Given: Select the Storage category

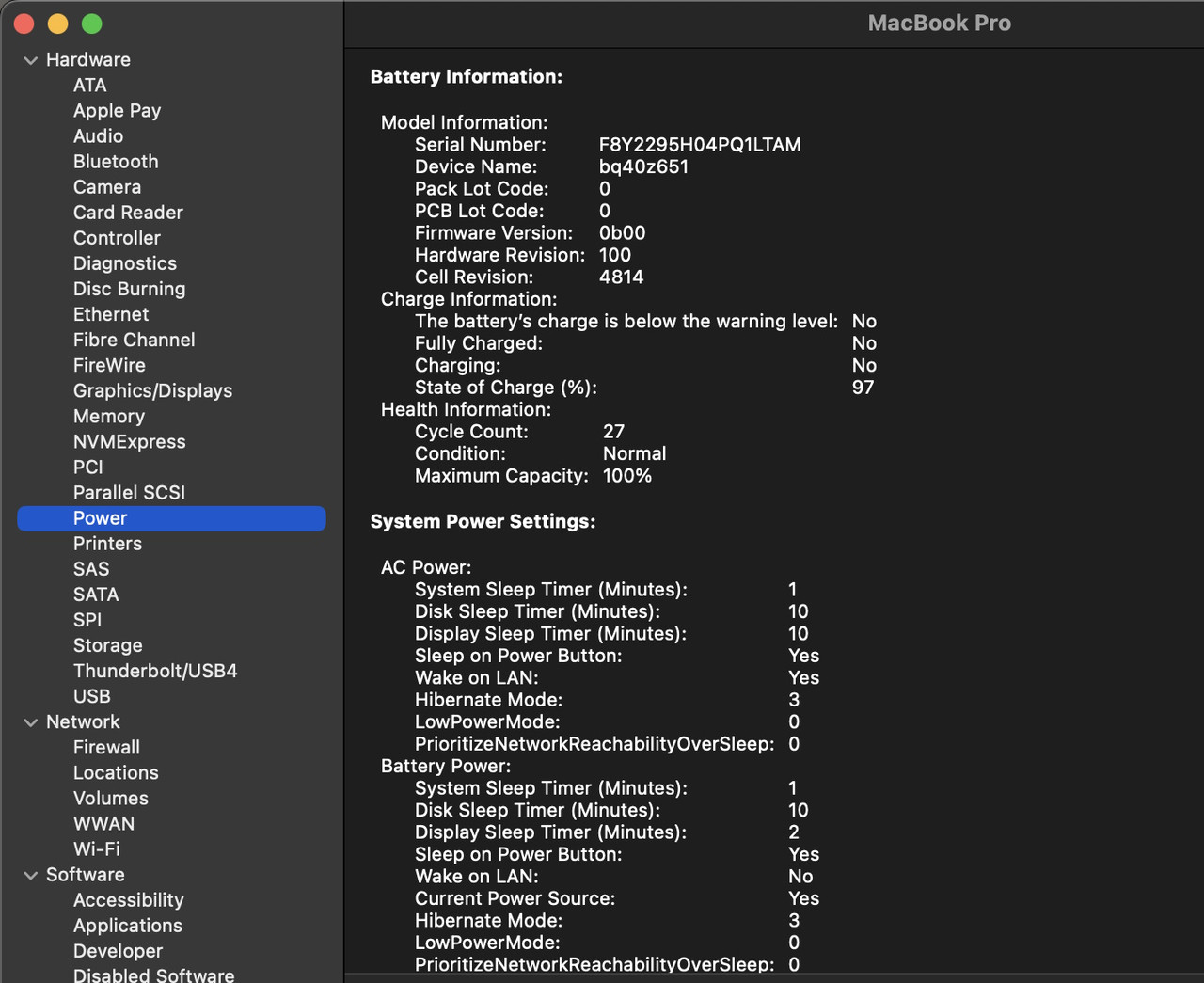Looking at the screenshot, I should pyautogui.click(x=107, y=645).
